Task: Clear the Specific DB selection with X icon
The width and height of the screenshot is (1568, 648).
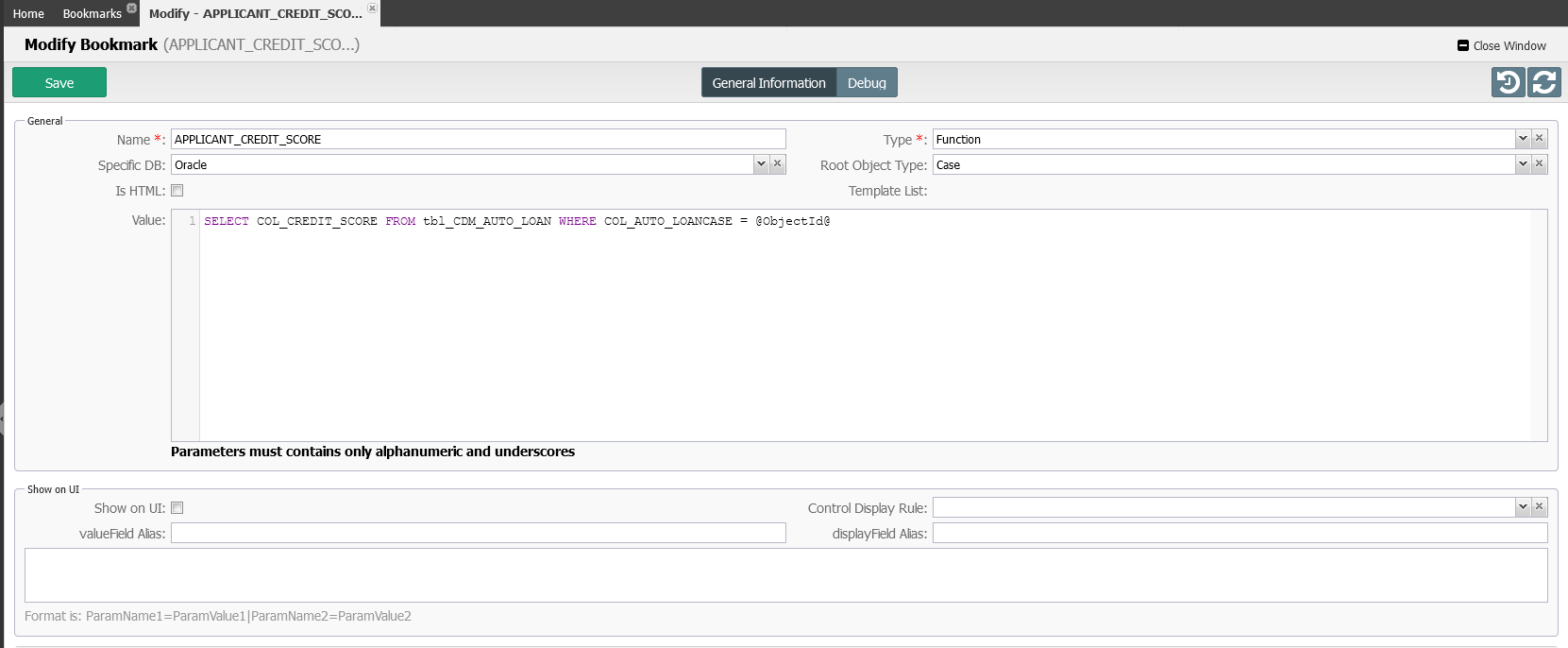Action: point(777,164)
